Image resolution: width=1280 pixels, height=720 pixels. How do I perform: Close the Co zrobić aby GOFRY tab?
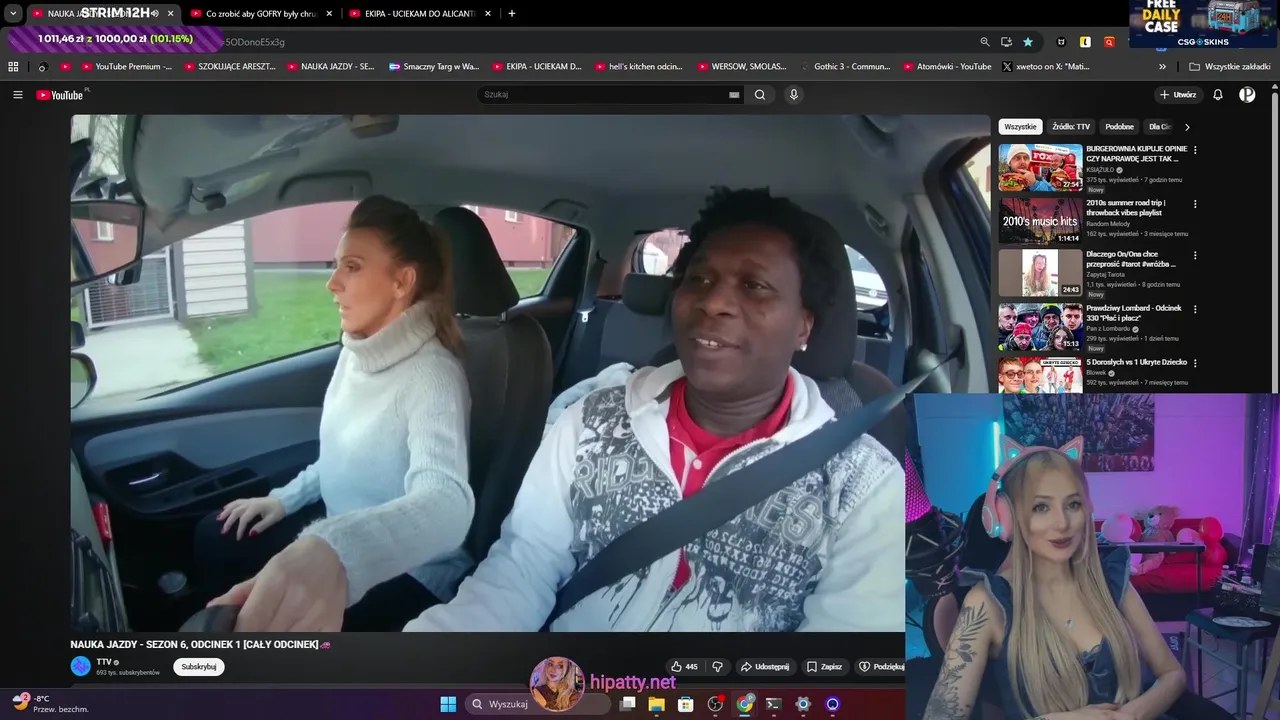click(x=329, y=14)
